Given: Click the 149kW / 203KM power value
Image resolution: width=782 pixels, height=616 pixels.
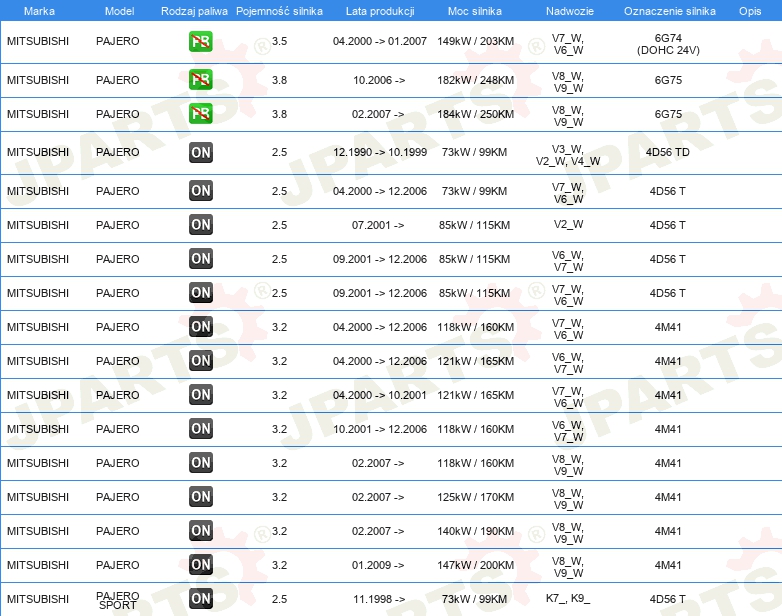Looking at the screenshot, I should 475,41.
